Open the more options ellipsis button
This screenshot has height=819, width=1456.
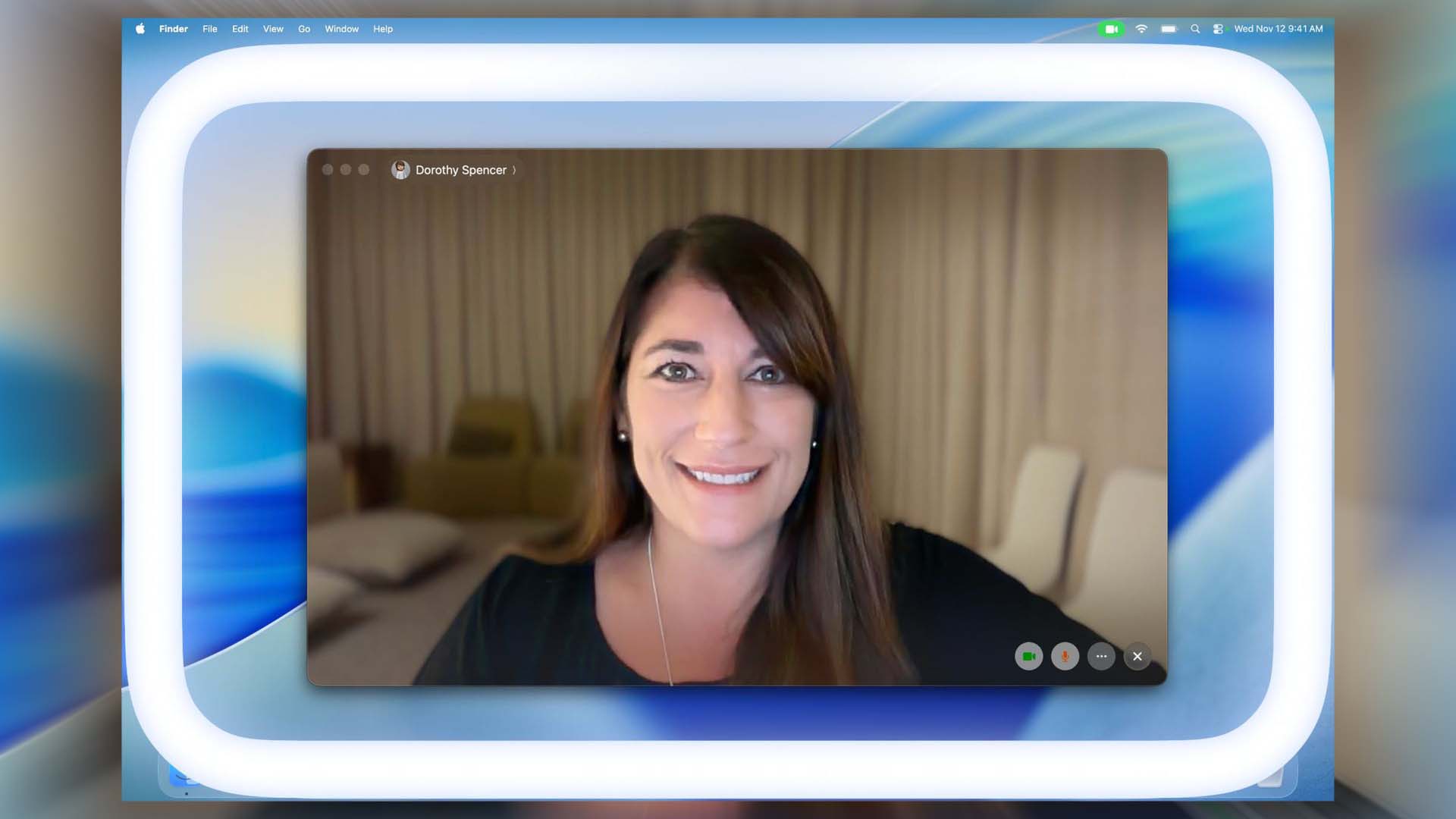[x=1101, y=657]
